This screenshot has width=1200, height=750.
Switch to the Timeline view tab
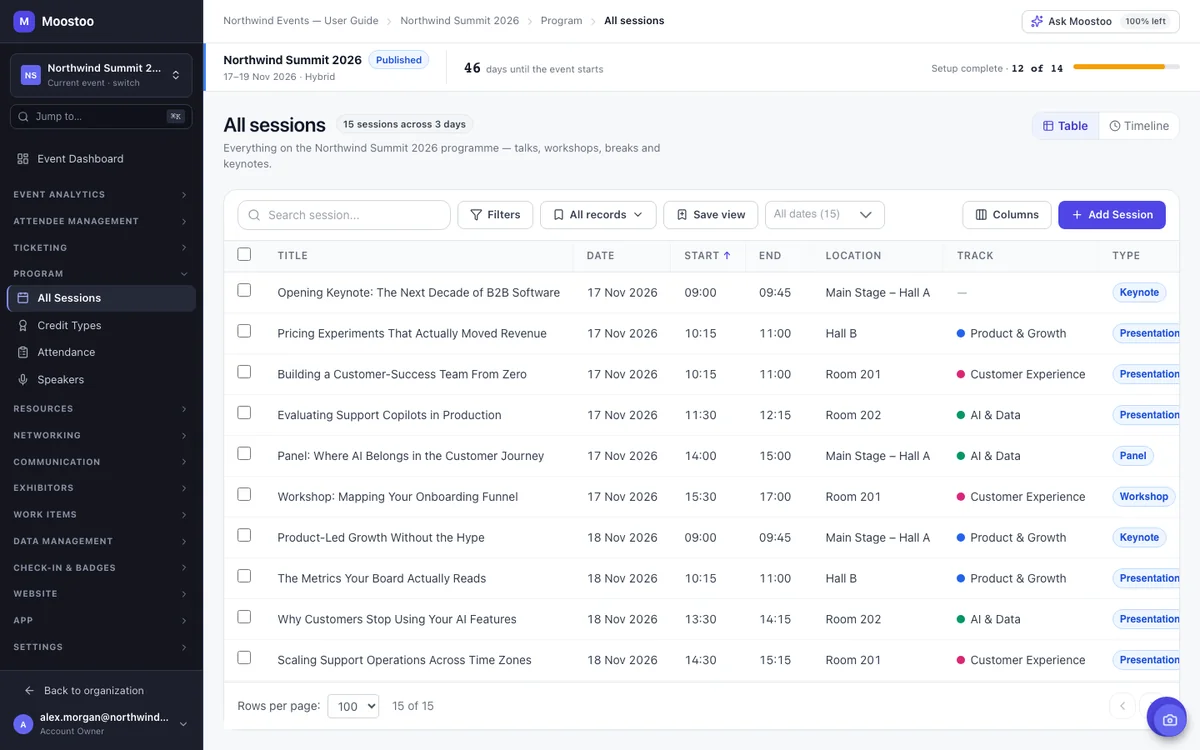tap(1139, 126)
